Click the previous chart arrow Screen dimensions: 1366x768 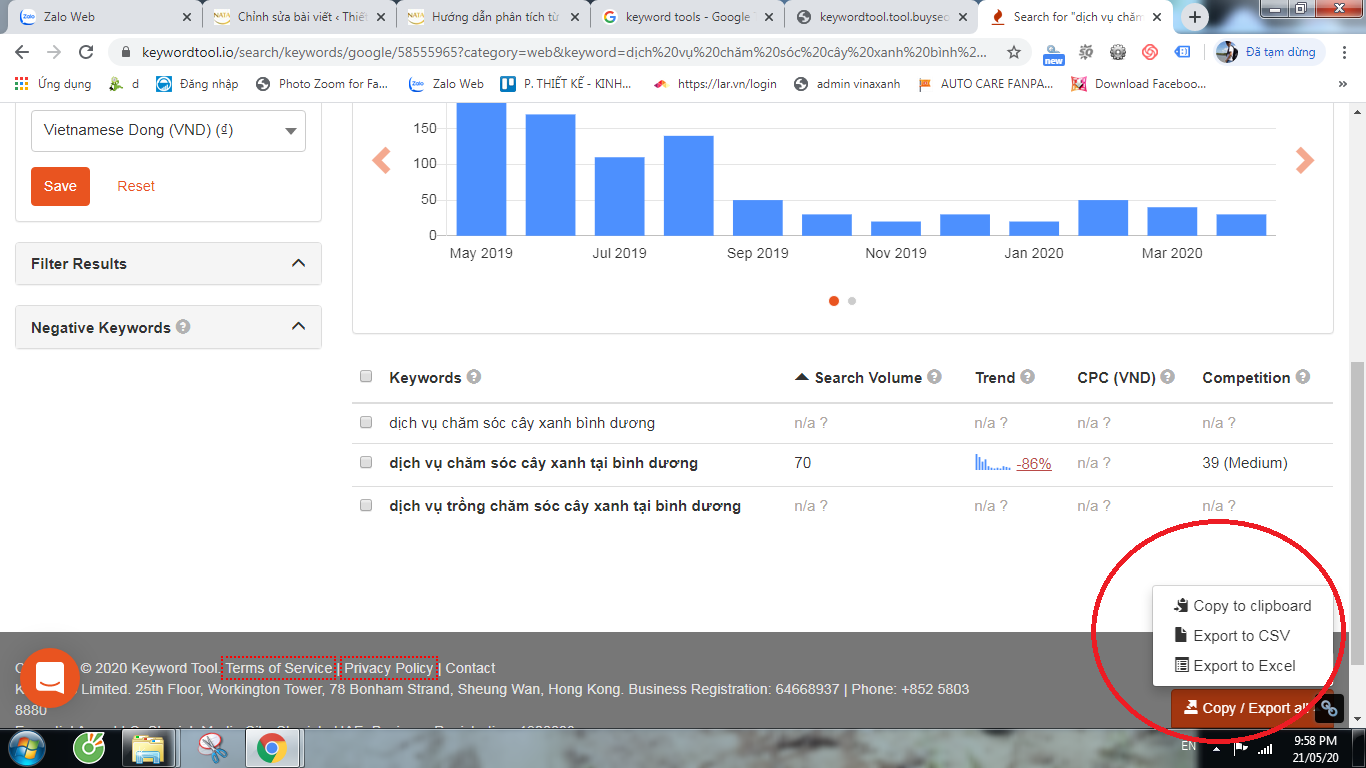pyautogui.click(x=381, y=160)
